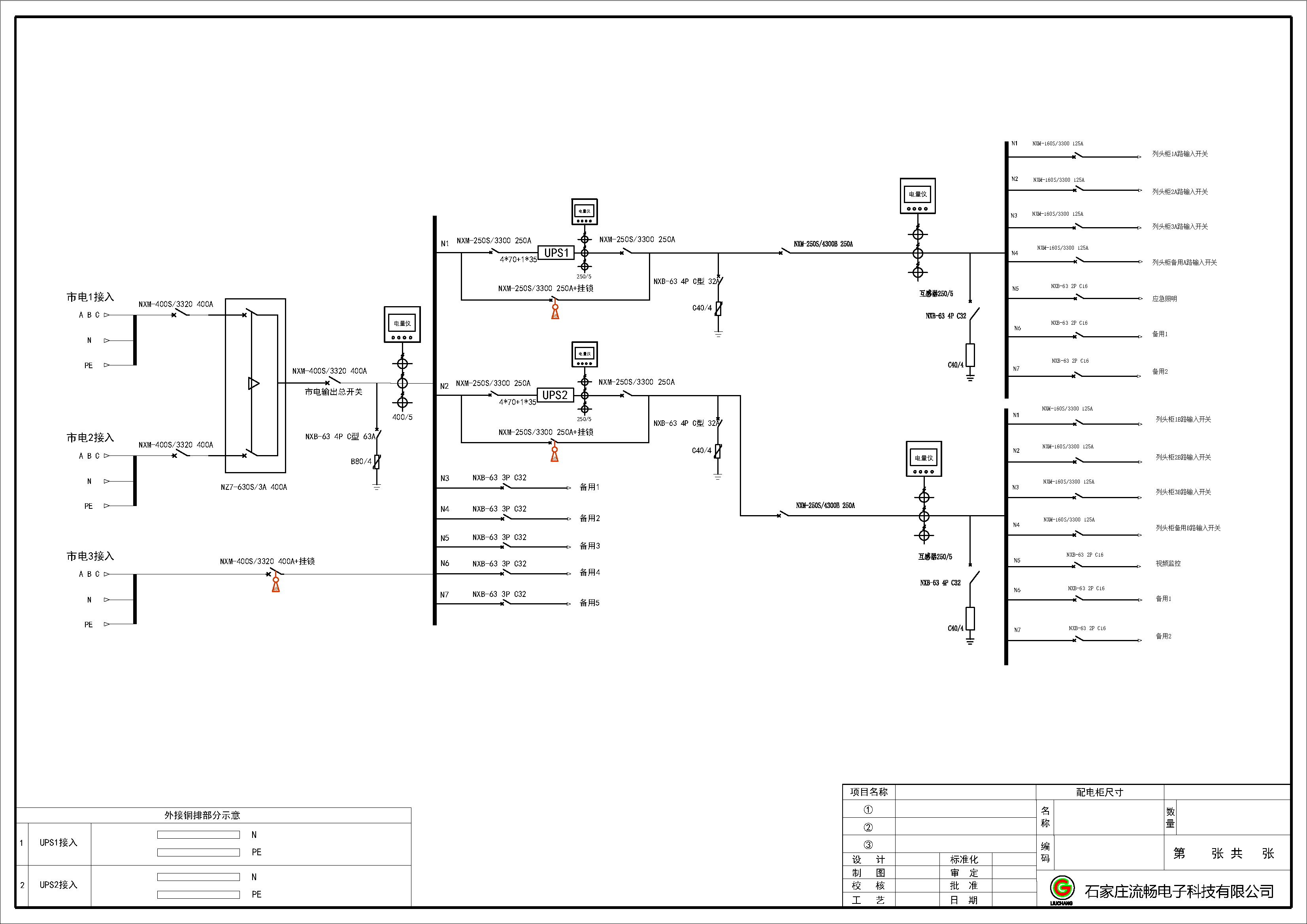
Task: Click the UPS1接入 N copper bar rectangle
Action: coord(198,835)
